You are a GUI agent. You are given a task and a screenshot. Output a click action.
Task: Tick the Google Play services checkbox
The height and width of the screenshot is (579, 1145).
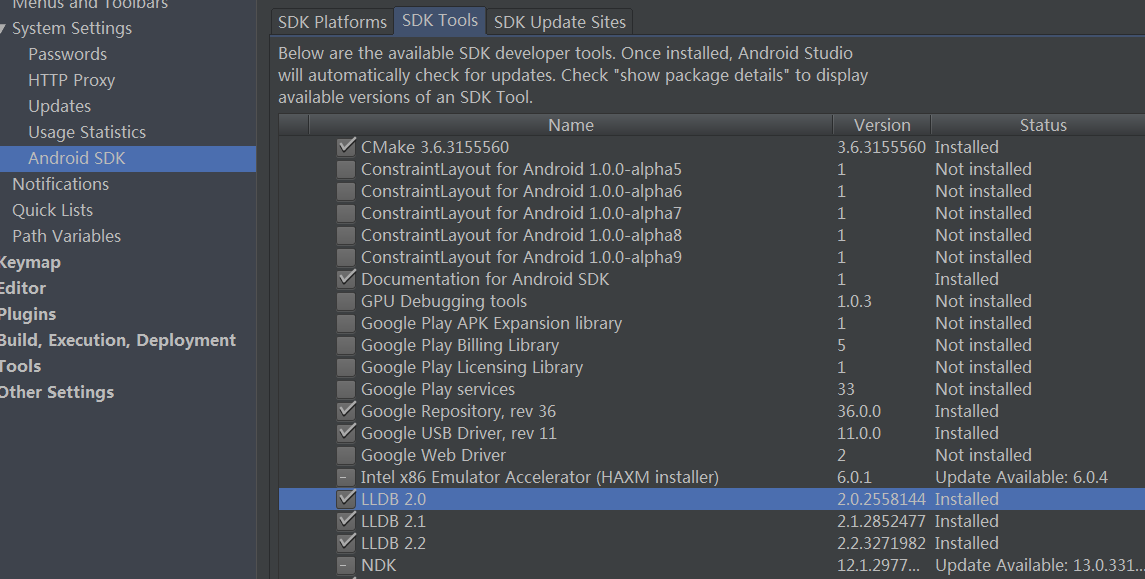346,389
